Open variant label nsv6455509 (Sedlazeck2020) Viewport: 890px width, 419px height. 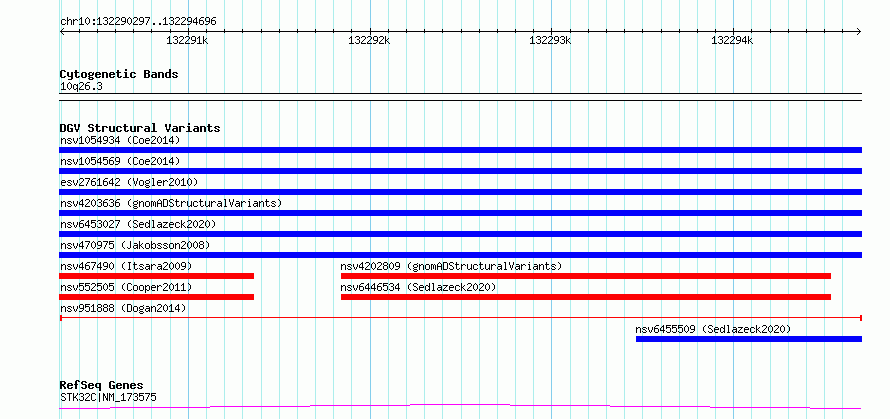pos(713,329)
